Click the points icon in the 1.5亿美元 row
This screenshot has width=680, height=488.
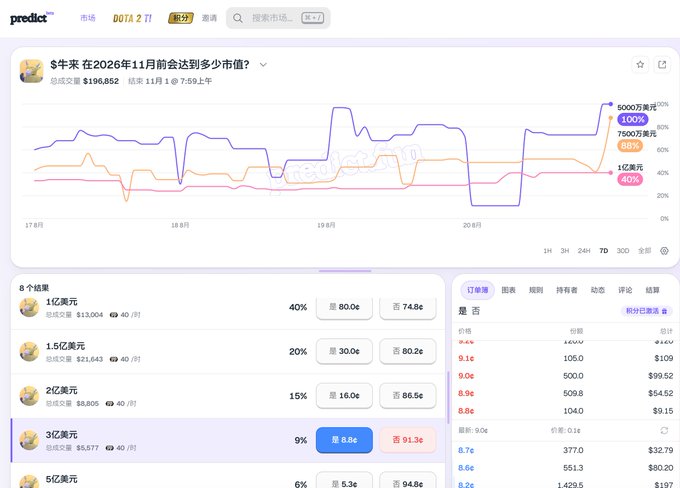point(114,359)
